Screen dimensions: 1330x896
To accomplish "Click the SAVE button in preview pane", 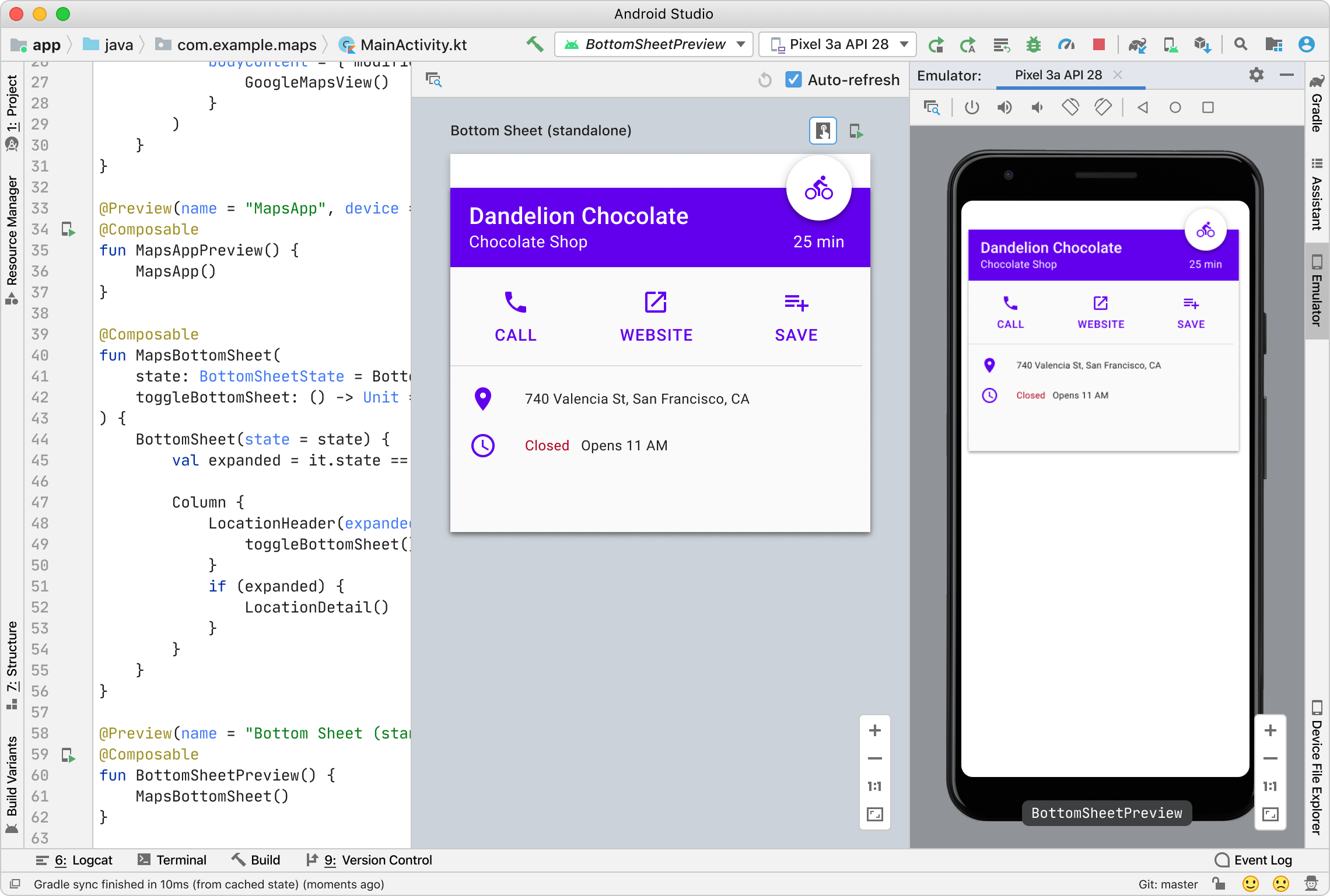I will (796, 317).
